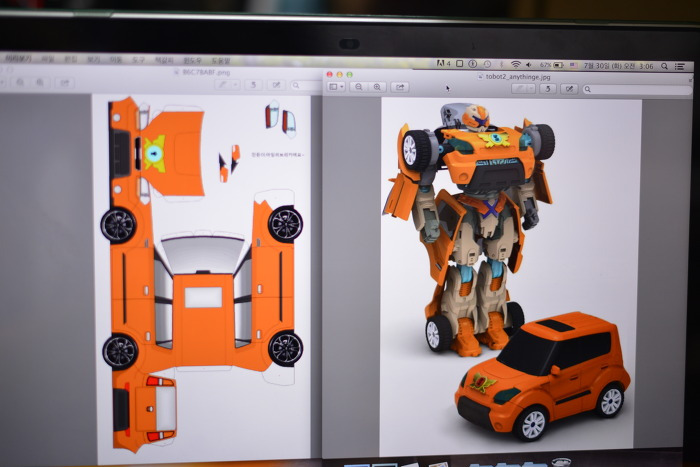Open the 보기 menu
The image size is (700, 467).
pos(93,59)
